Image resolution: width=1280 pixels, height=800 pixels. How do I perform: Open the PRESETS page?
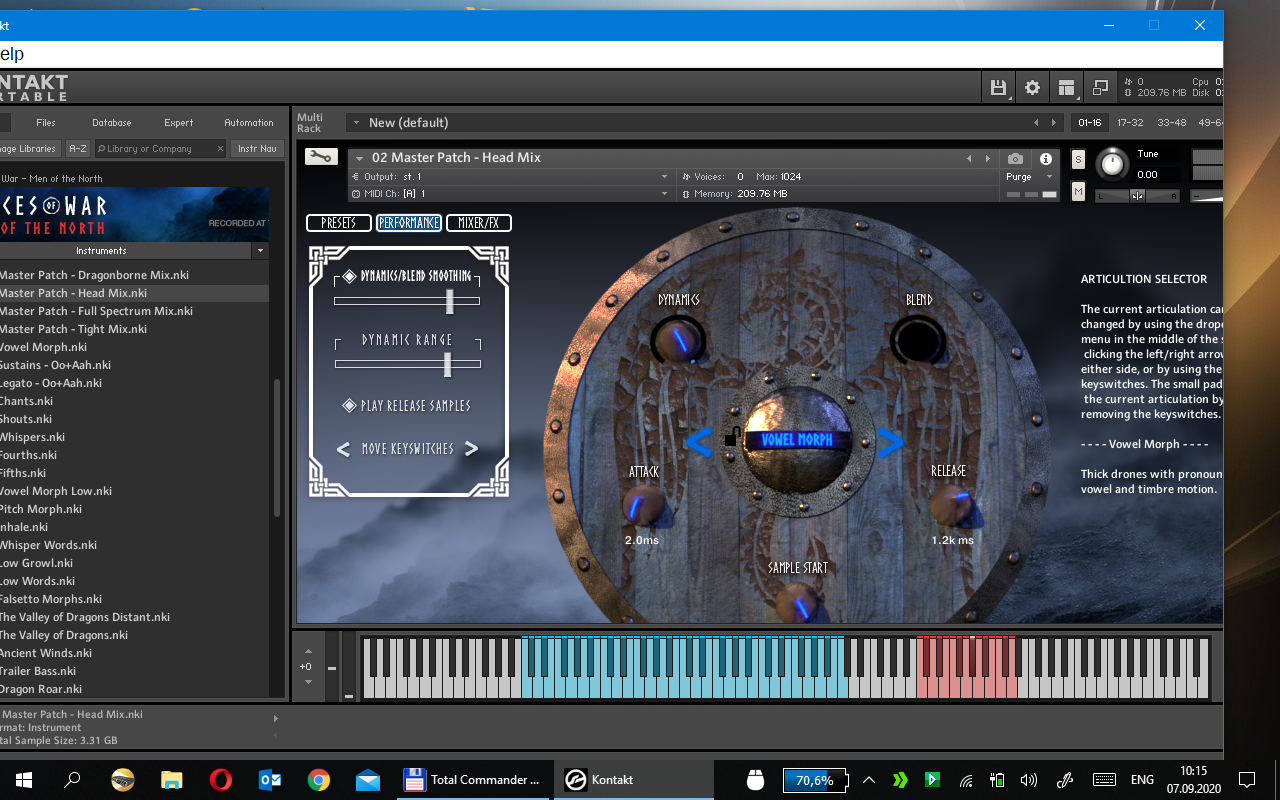point(339,223)
